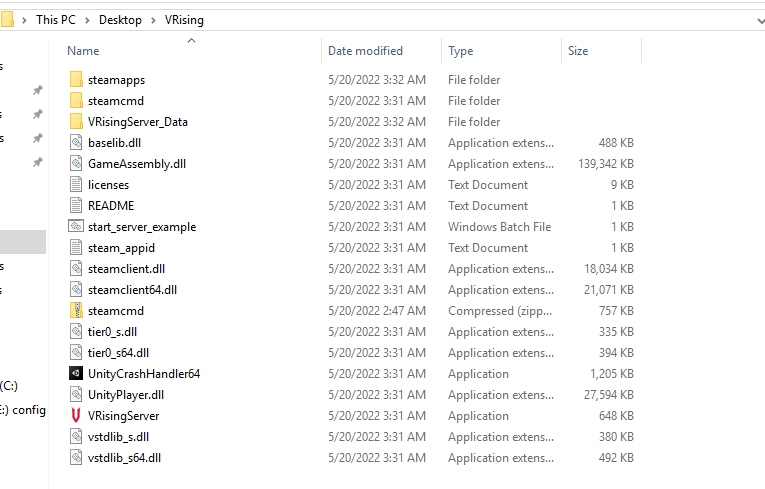
Task: Click the 27,594 KB size value
Action: pos(608,394)
